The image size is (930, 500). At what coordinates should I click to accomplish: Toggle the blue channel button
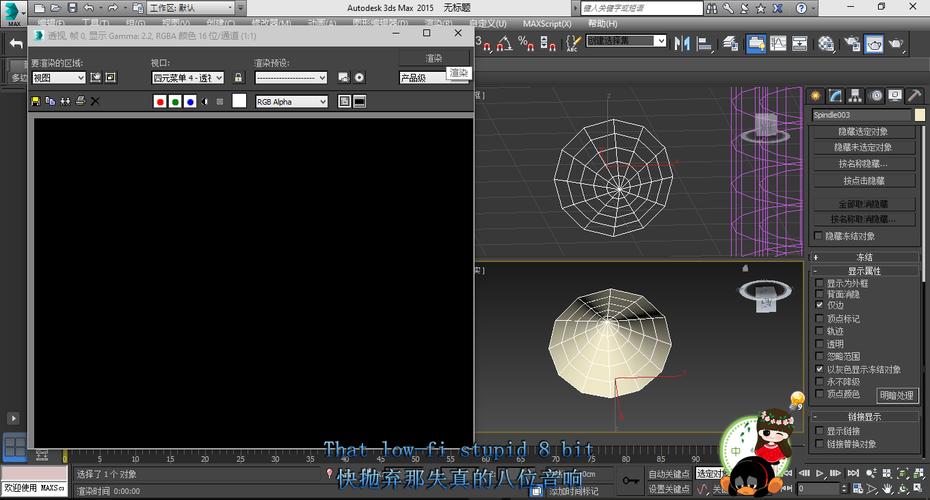click(x=190, y=101)
